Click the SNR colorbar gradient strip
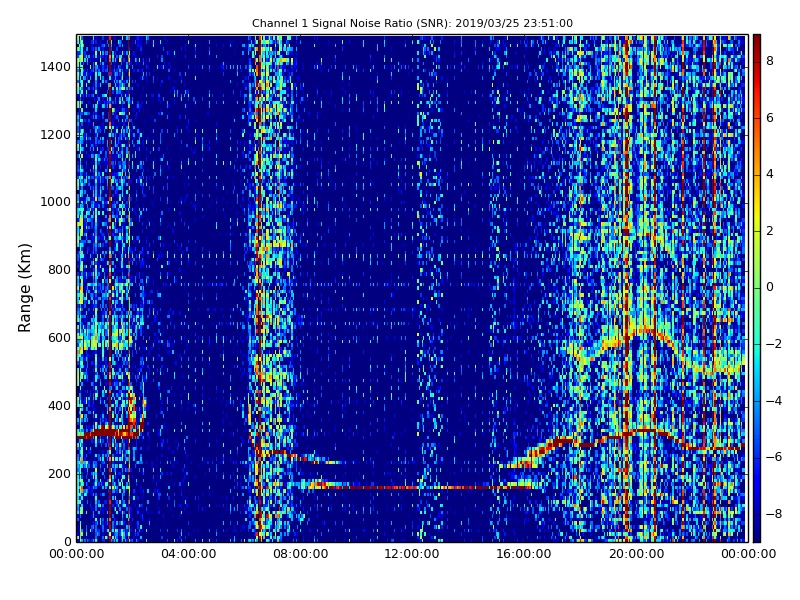 coord(757,288)
